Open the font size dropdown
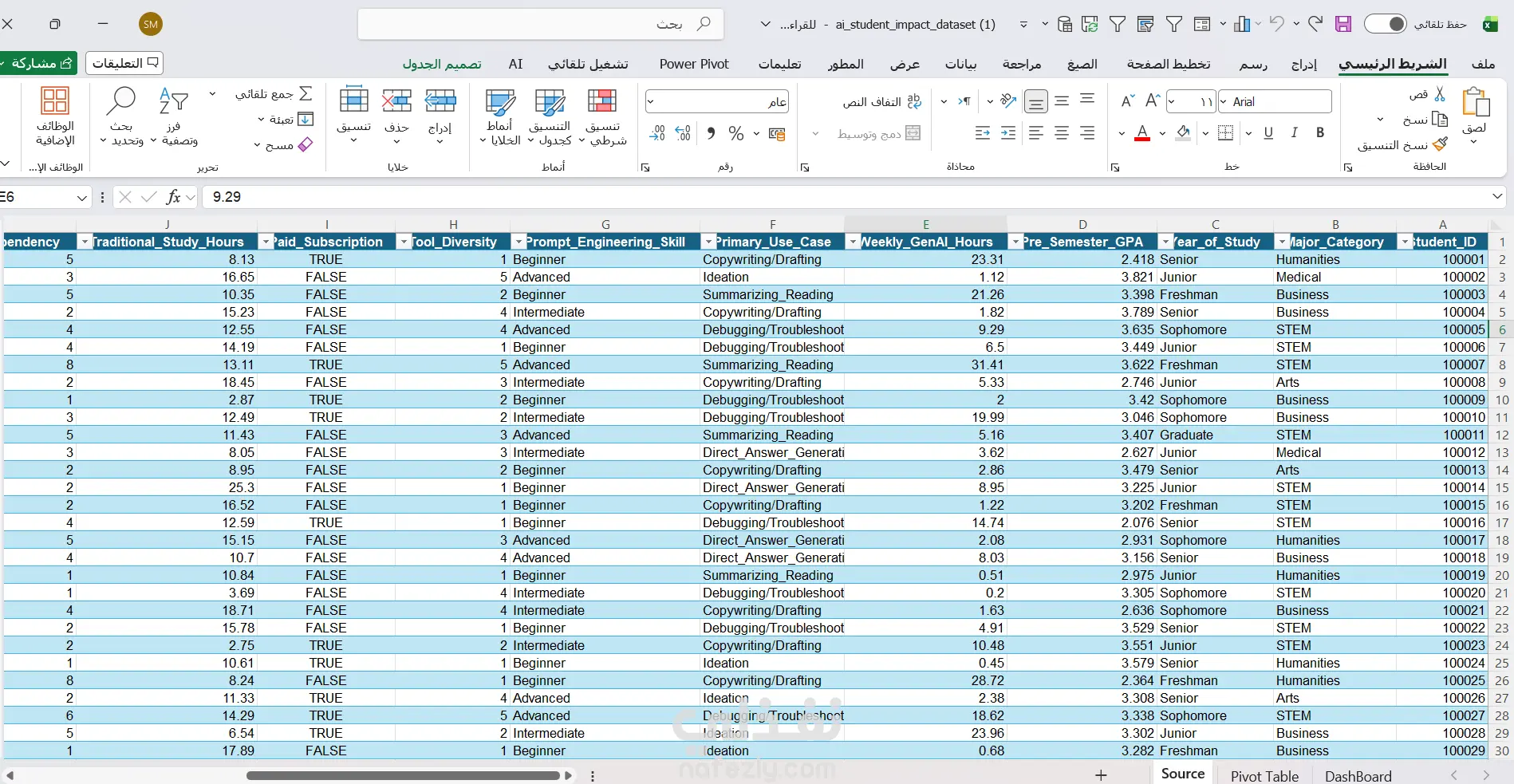Screen dimensions: 1514x784 (1172, 101)
